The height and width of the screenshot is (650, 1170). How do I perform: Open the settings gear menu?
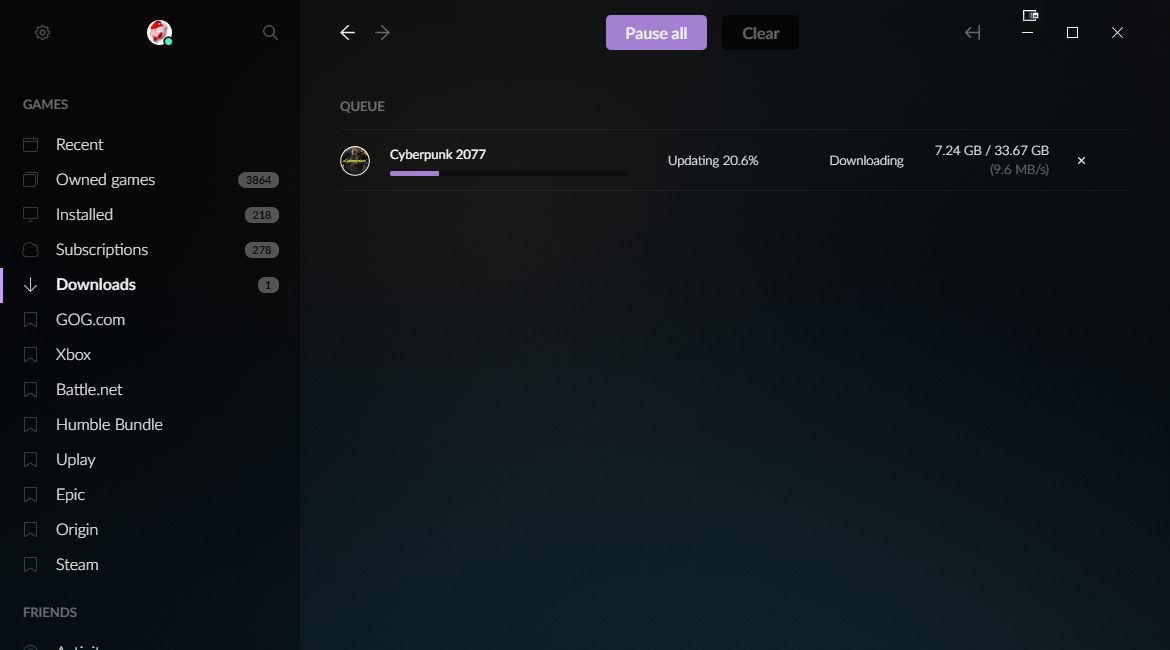tap(43, 32)
